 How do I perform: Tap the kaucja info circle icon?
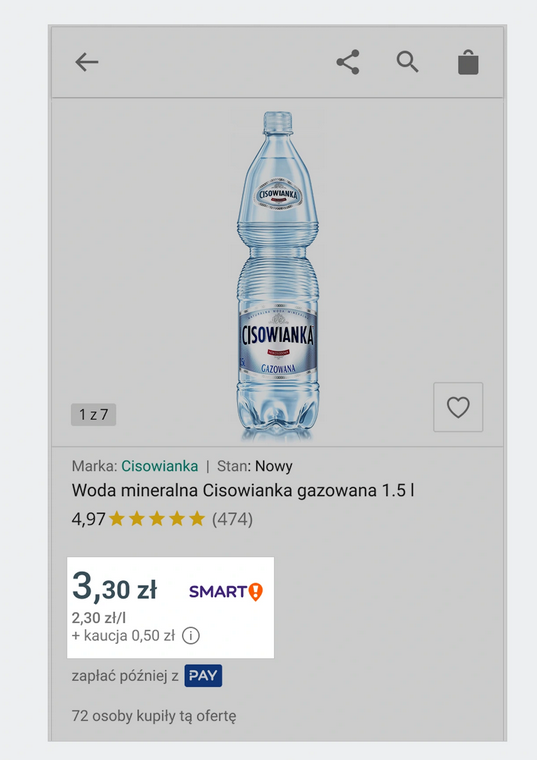tap(190, 635)
